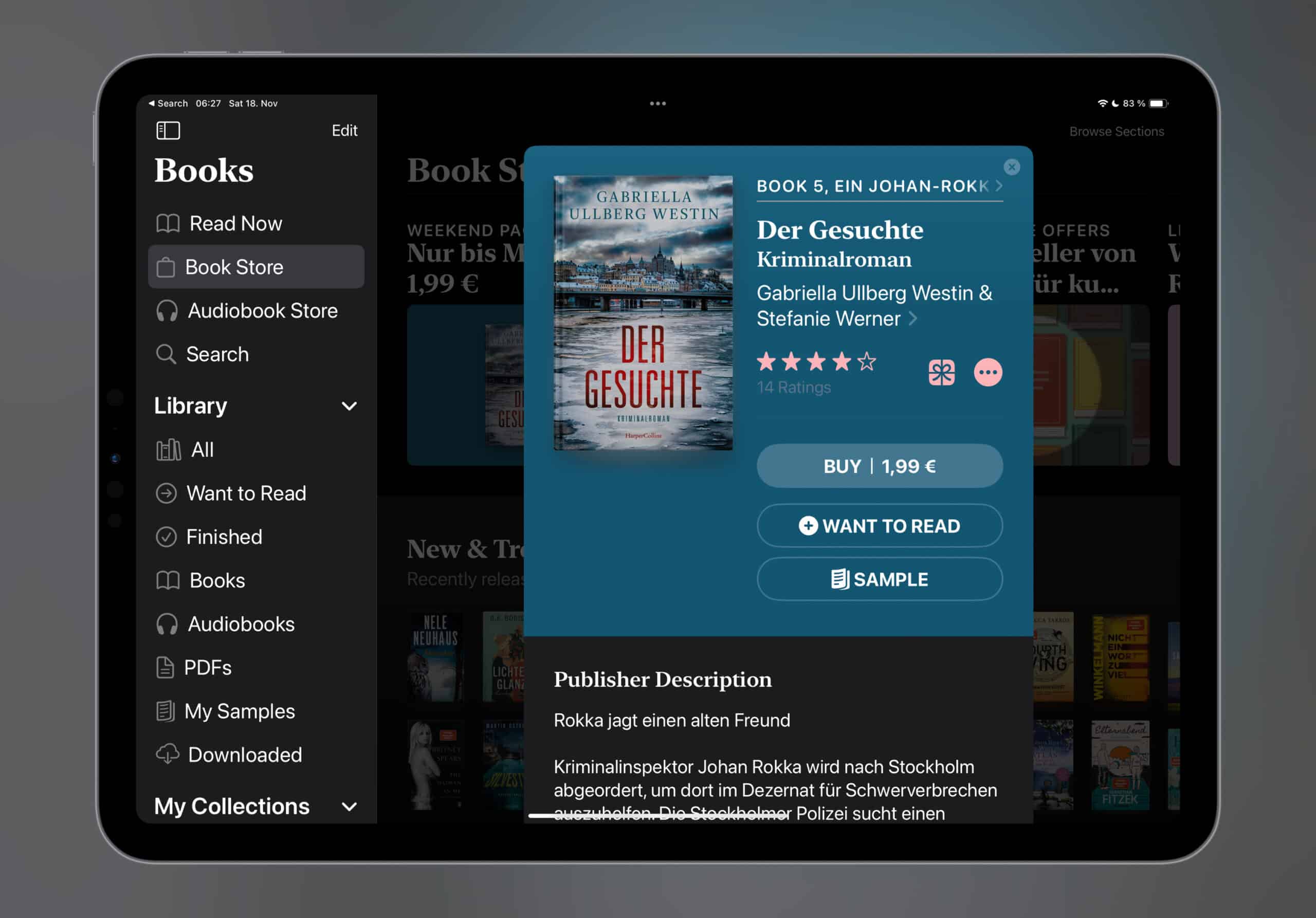
Task: Click the Want to Read arrow icon
Action: (x=166, y=493)
